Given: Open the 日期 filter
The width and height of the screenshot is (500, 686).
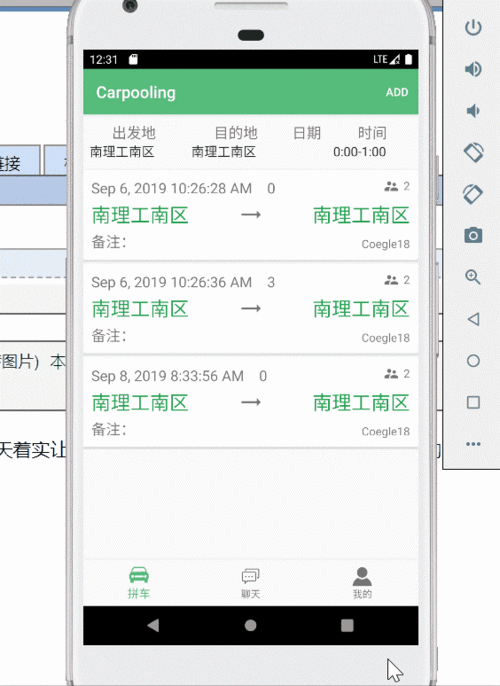Looking at the screenshot, I should point(307,133).
